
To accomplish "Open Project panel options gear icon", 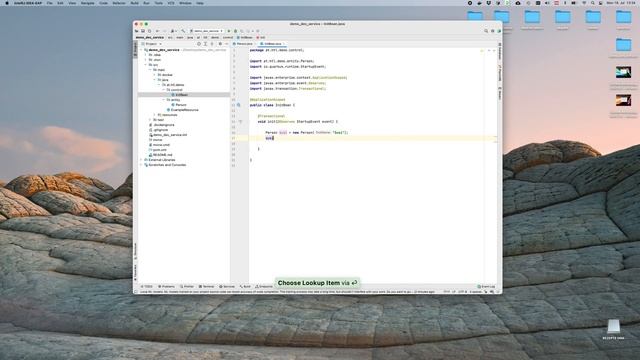I will pos(220,44).
